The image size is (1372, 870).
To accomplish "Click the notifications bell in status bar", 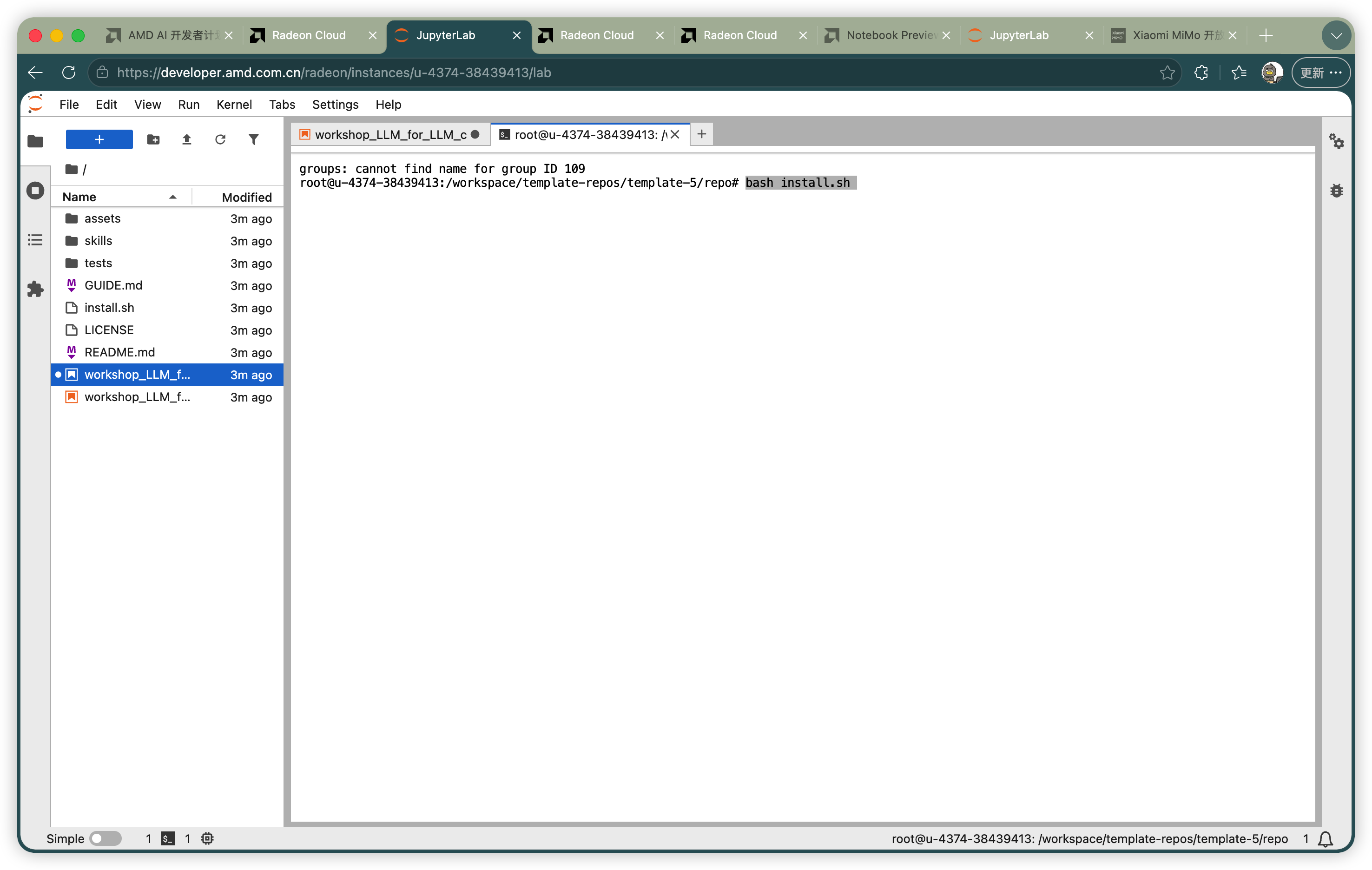I will [x=1325, y=839].
